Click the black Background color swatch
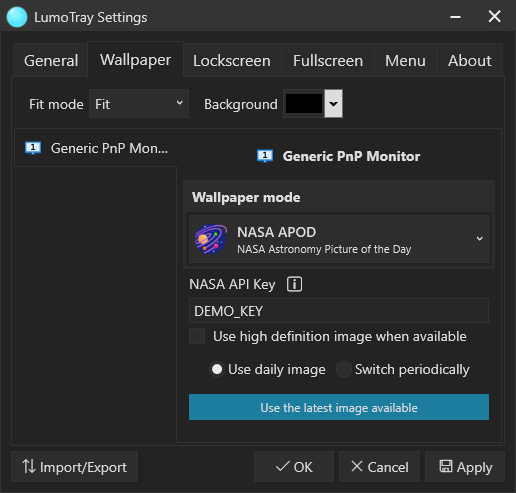516x493 pixels. pyautogui.click(x=304, y=104)
